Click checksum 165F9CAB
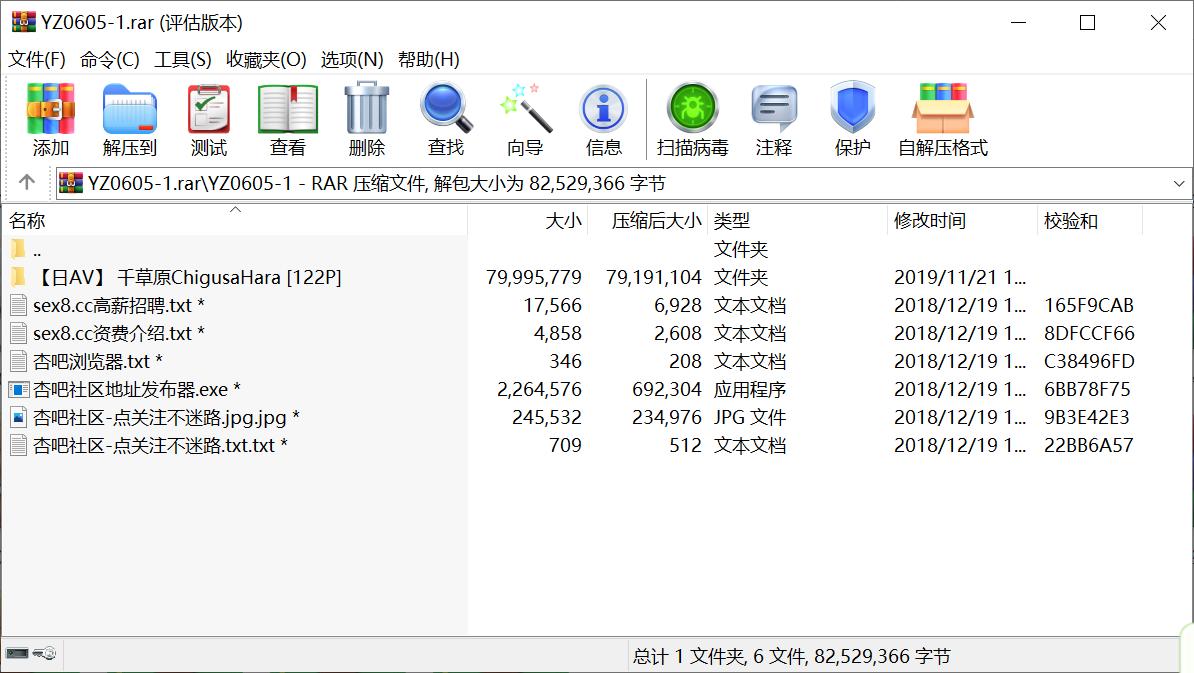Image resolution: width=1194 pixels, height=673 pixels. [x=1088, y=305]
